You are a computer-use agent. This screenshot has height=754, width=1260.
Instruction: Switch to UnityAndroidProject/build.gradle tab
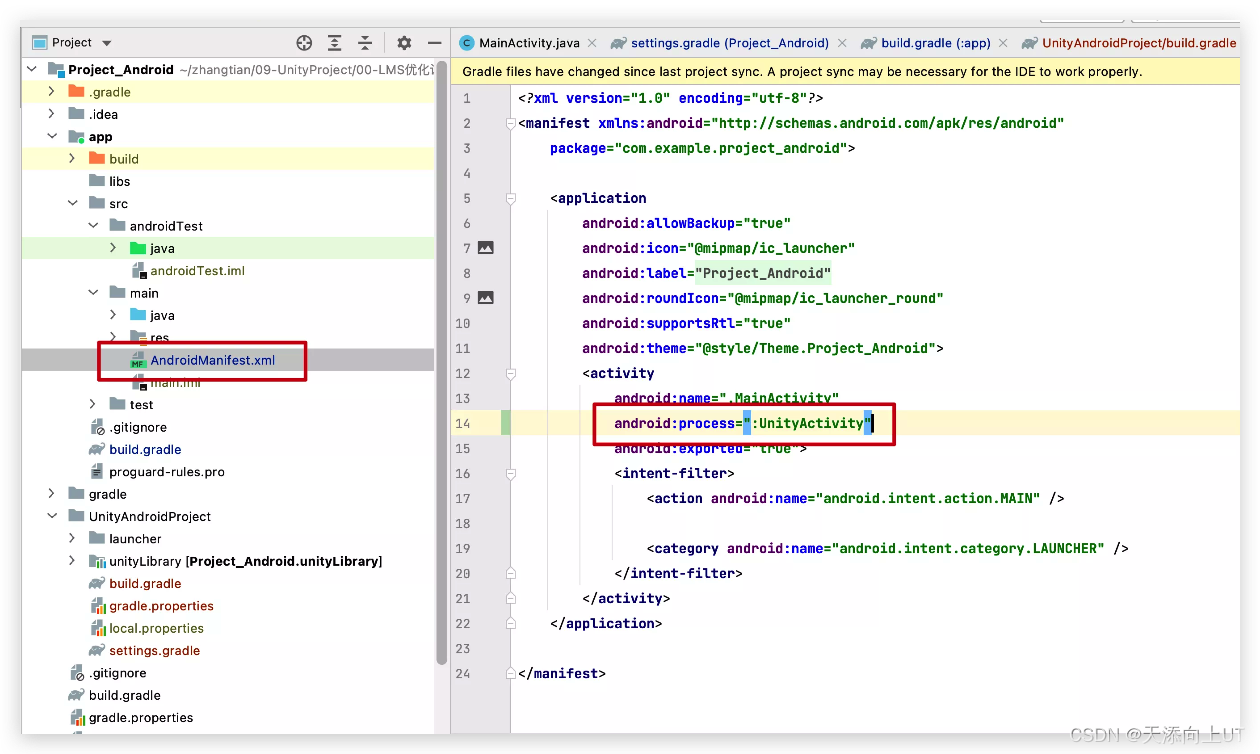click(1129, 43)
